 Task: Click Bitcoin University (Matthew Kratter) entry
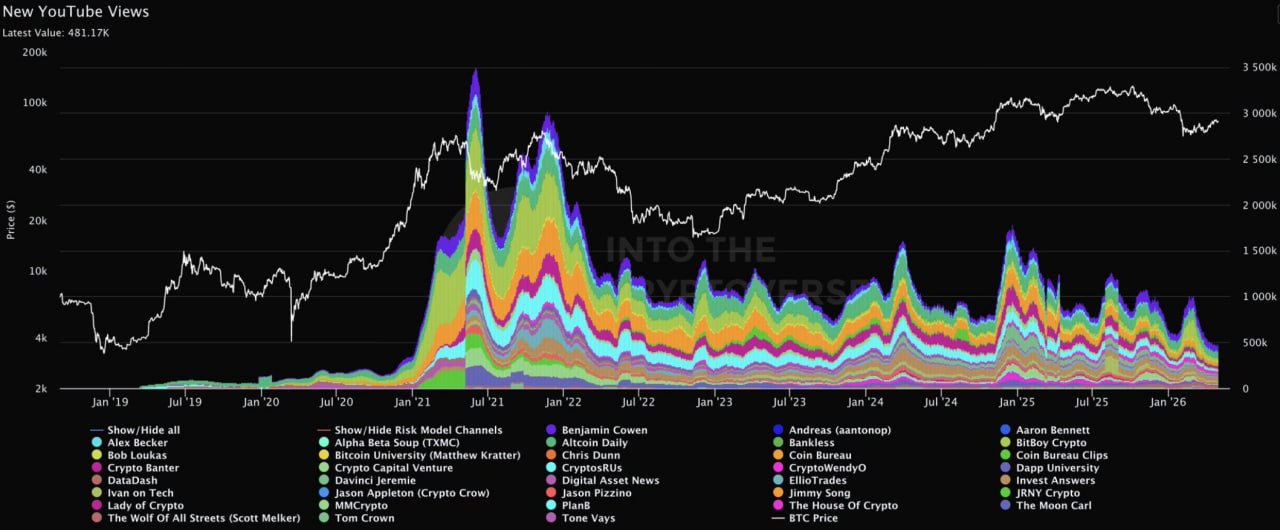pos(419,455)
